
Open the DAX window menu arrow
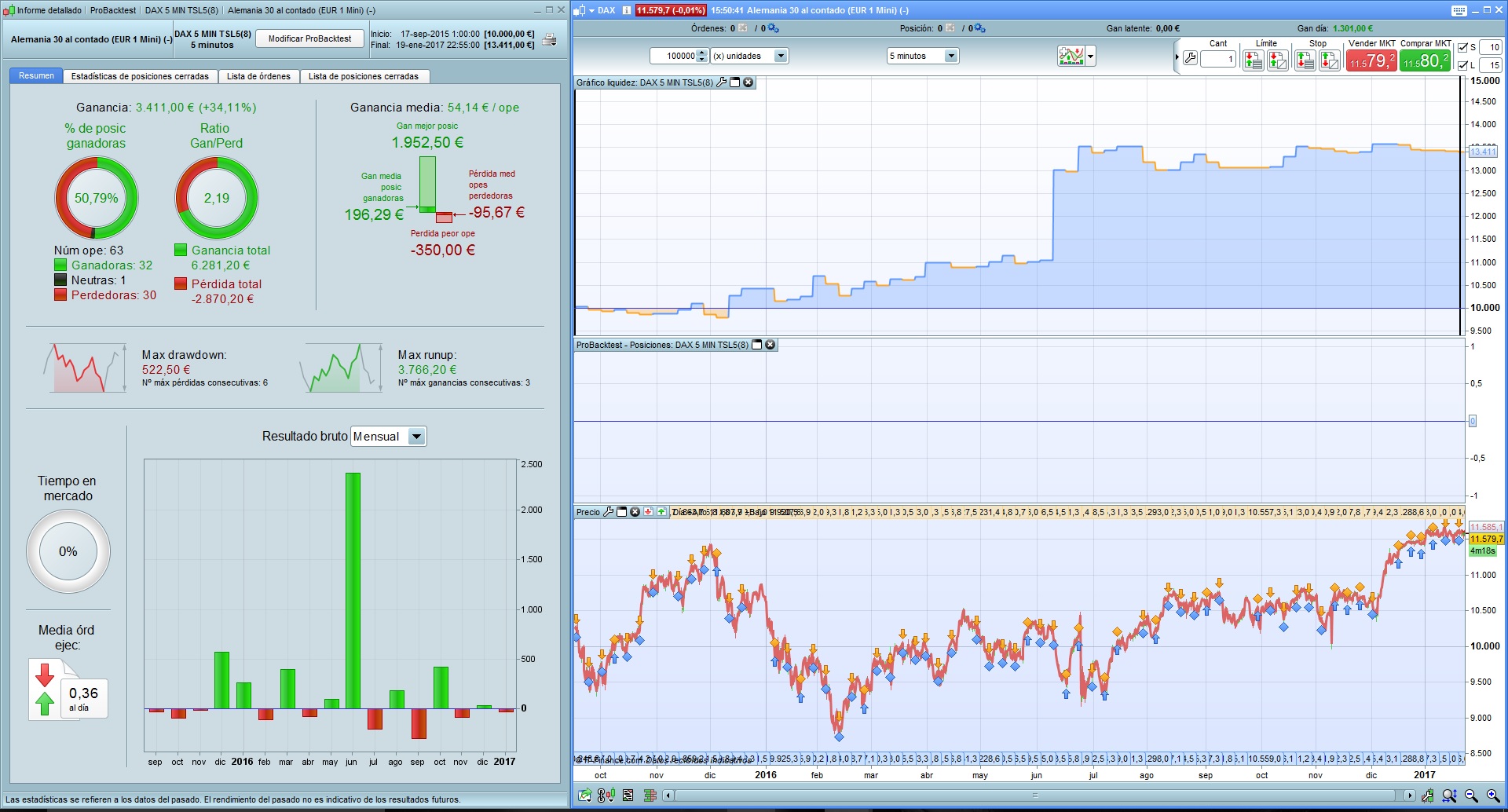(x=591, y=10)
